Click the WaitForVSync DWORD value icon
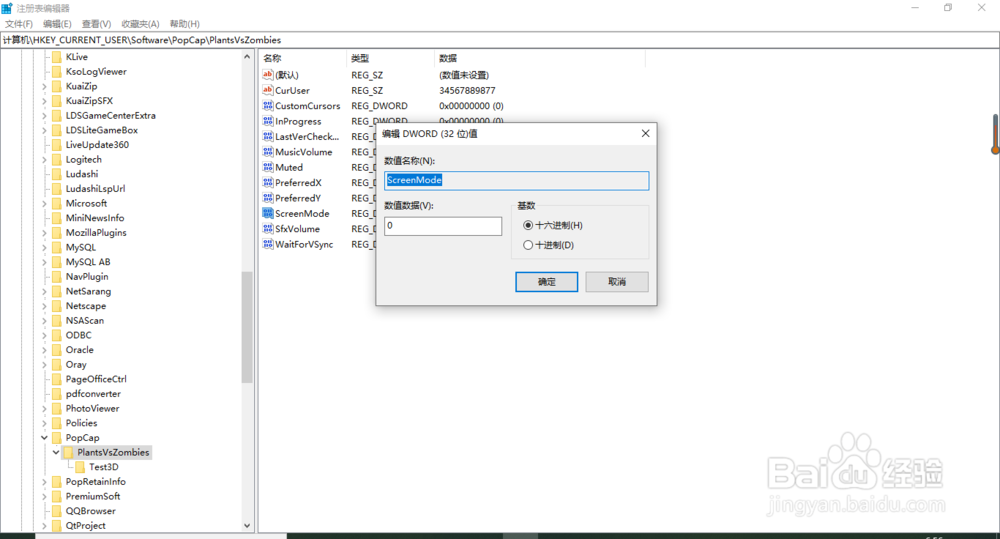This screenshot has height=539, width=1000. [268, 244]
